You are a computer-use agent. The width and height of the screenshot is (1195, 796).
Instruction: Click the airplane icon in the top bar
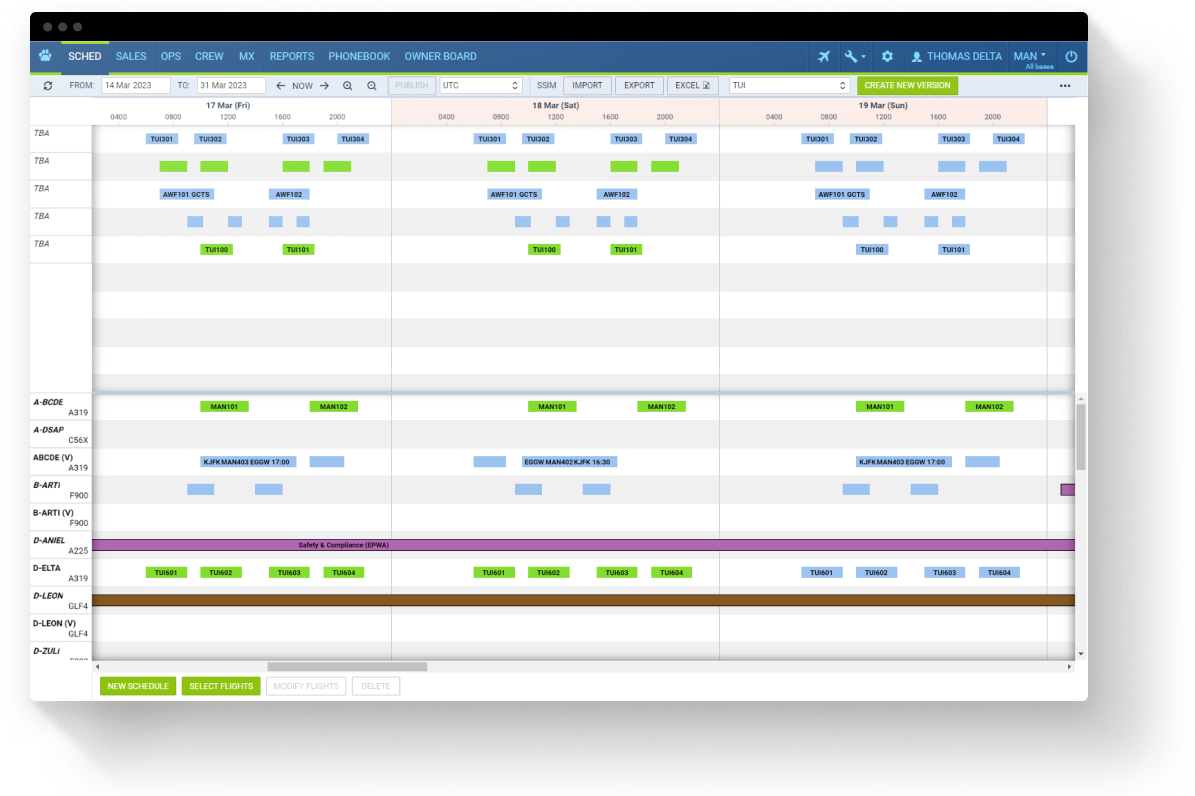coord(823,56)
